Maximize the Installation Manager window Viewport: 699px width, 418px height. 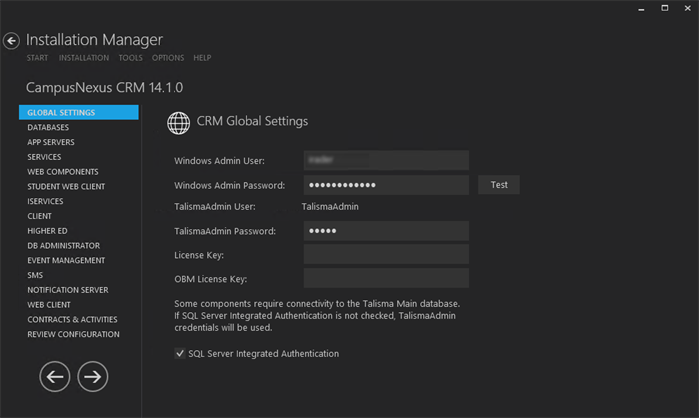[x=665, y=8]
